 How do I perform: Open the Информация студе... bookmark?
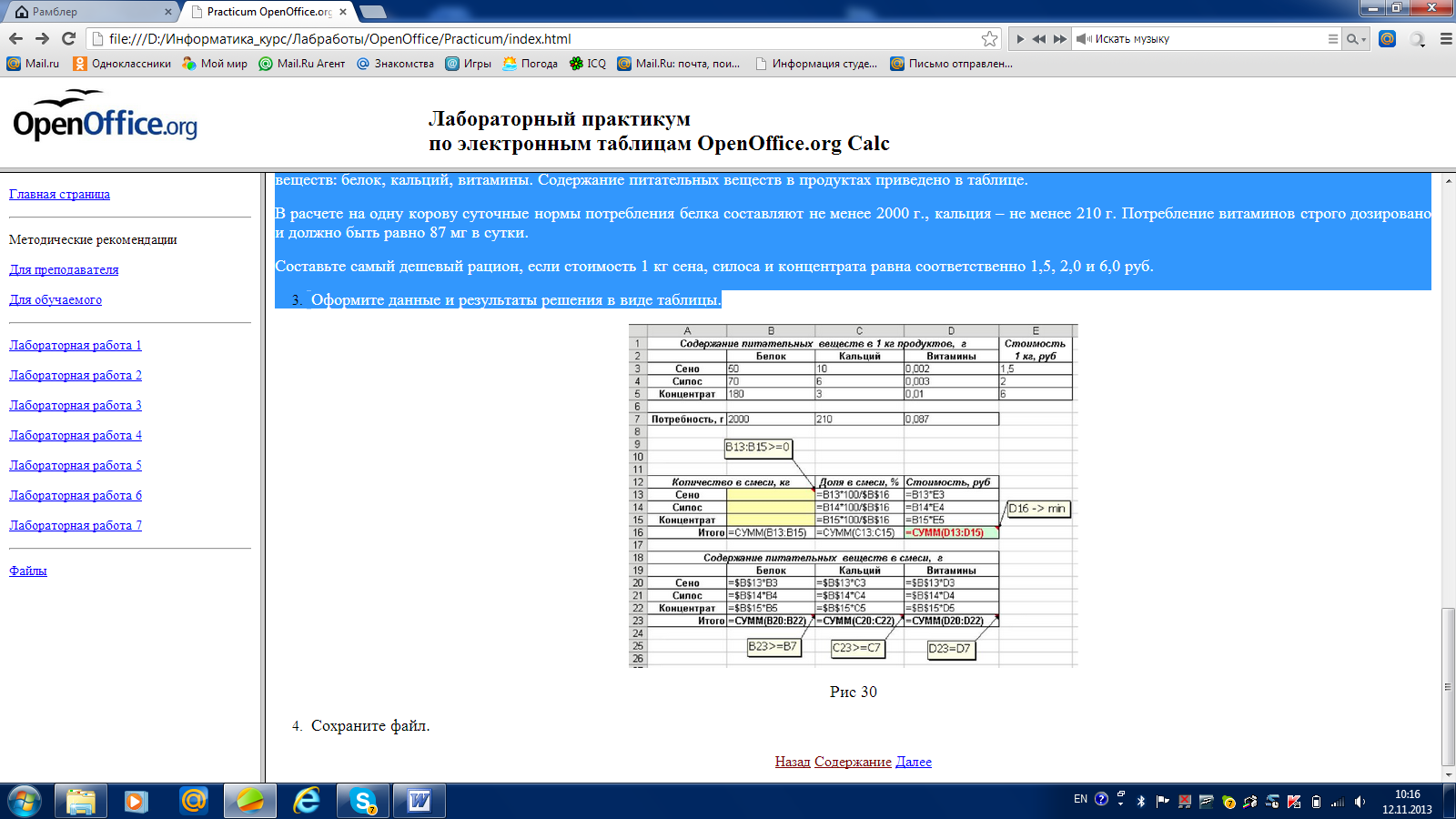point(816,64)
